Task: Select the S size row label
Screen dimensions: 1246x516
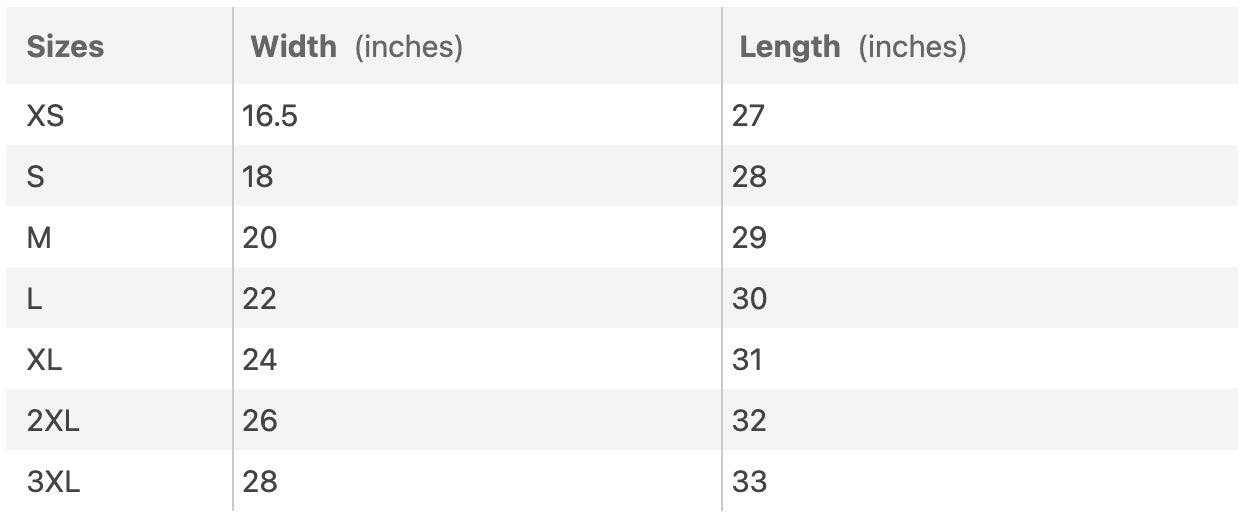Action: [36, 177]
